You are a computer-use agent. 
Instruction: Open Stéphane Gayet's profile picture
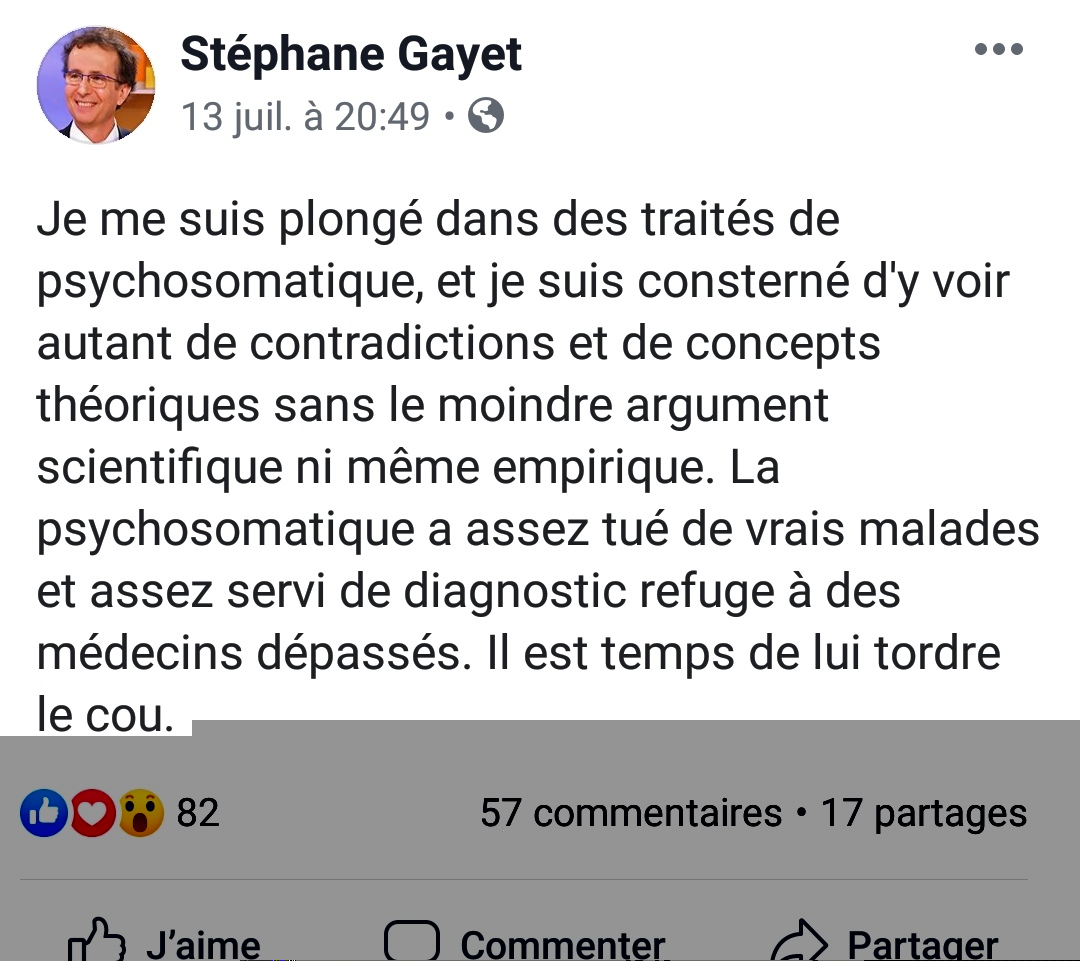tap(96, 85)
